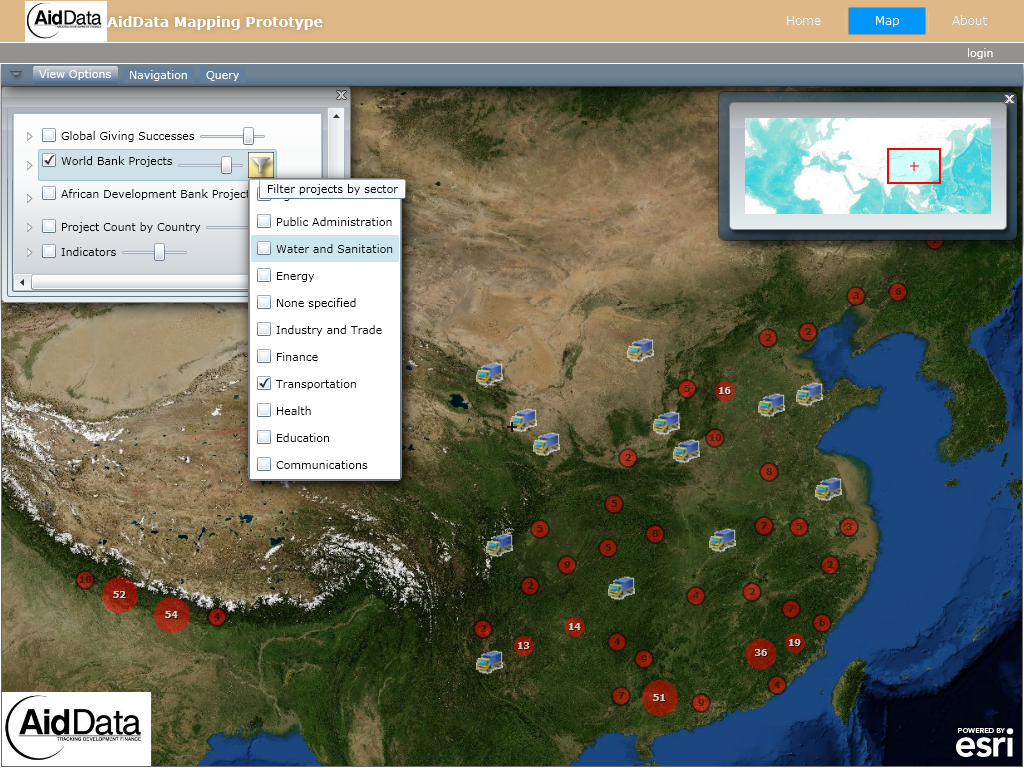This screenshot has height=768, width=1024.
Task: Click the layer list scroll-up arrow
Action: coord(336,116)
